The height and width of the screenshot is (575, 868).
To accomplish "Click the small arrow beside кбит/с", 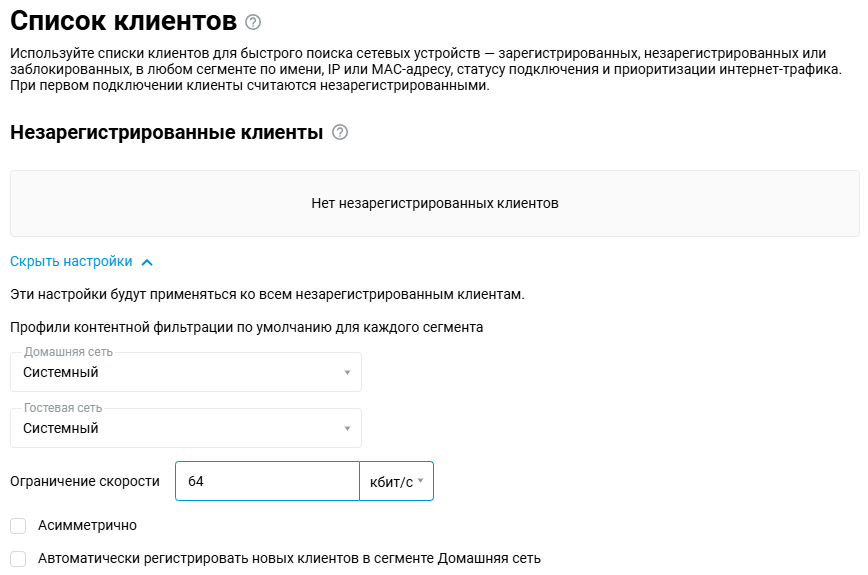I will pyautogui.click(x=421, y=482).
